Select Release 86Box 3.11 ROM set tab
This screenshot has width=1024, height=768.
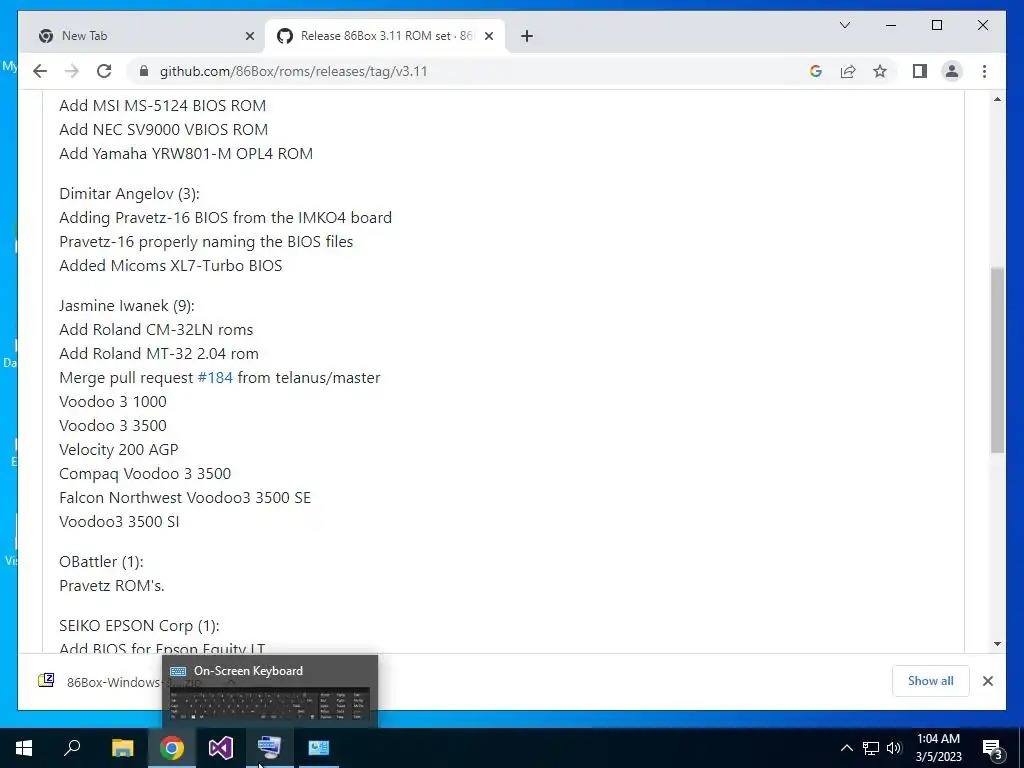[x=385, y=36]
